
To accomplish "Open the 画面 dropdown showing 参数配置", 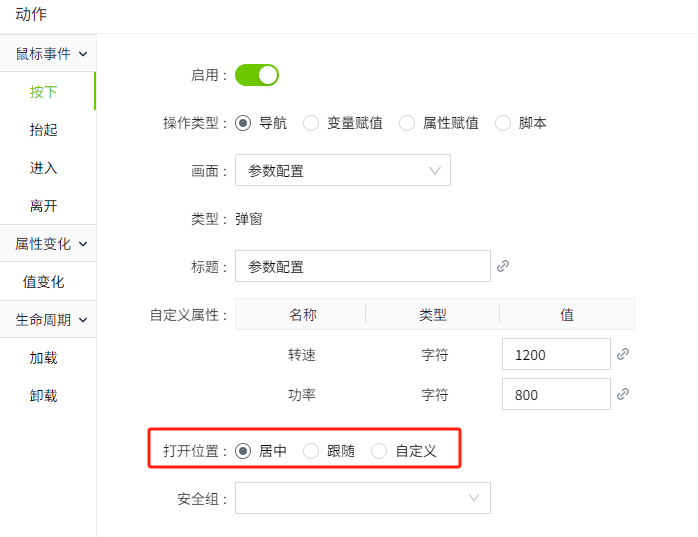I will point(342,170).
